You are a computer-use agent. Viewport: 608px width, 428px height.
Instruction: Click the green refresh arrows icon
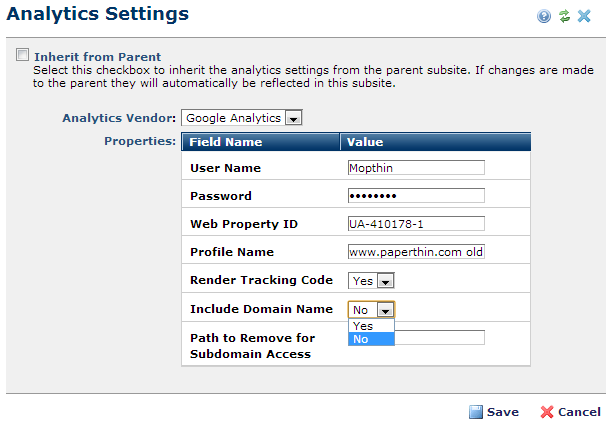pos(564,16)
